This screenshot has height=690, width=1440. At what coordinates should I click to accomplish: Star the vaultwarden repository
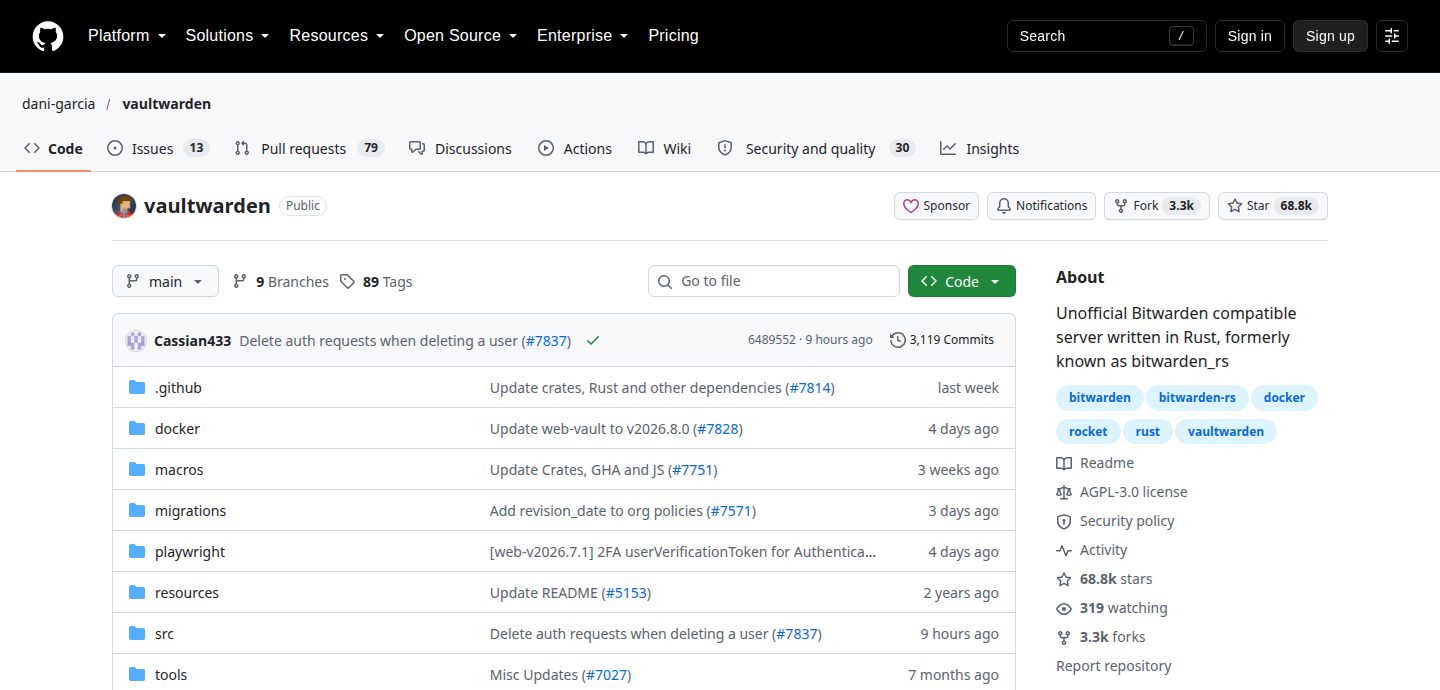point(1272,206)
